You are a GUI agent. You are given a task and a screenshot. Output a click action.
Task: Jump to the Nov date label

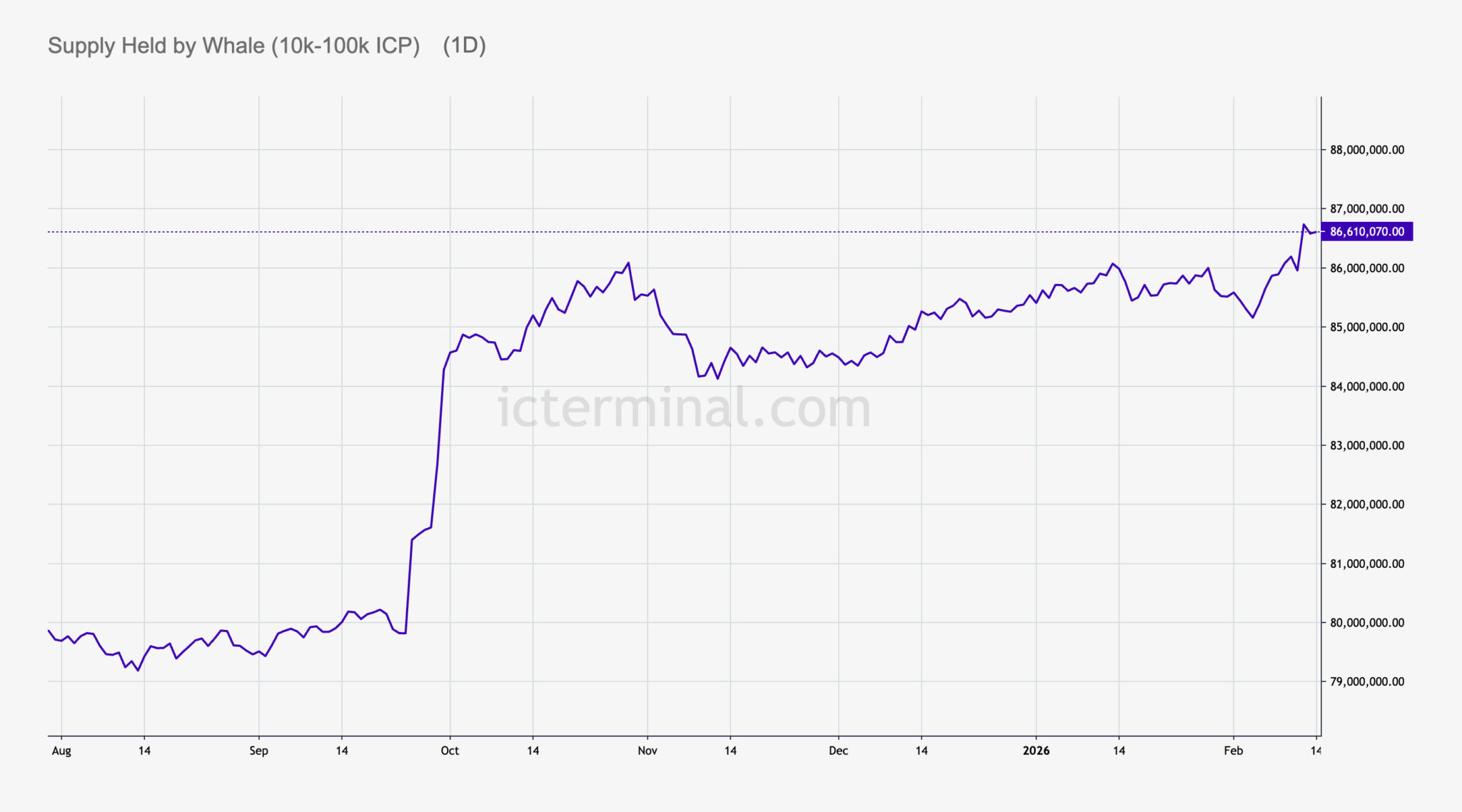coord(647,751)
